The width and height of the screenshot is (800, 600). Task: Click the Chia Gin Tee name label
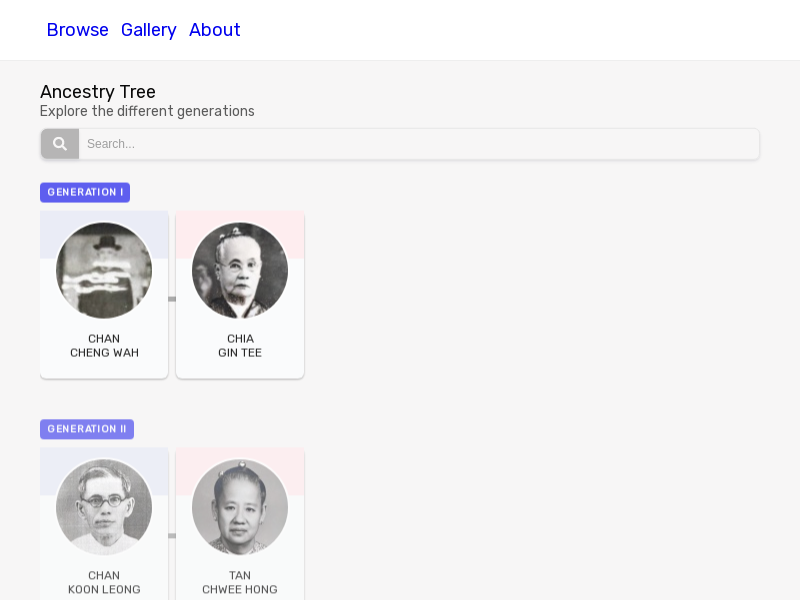pyautogui.click(x=240, y=345)
